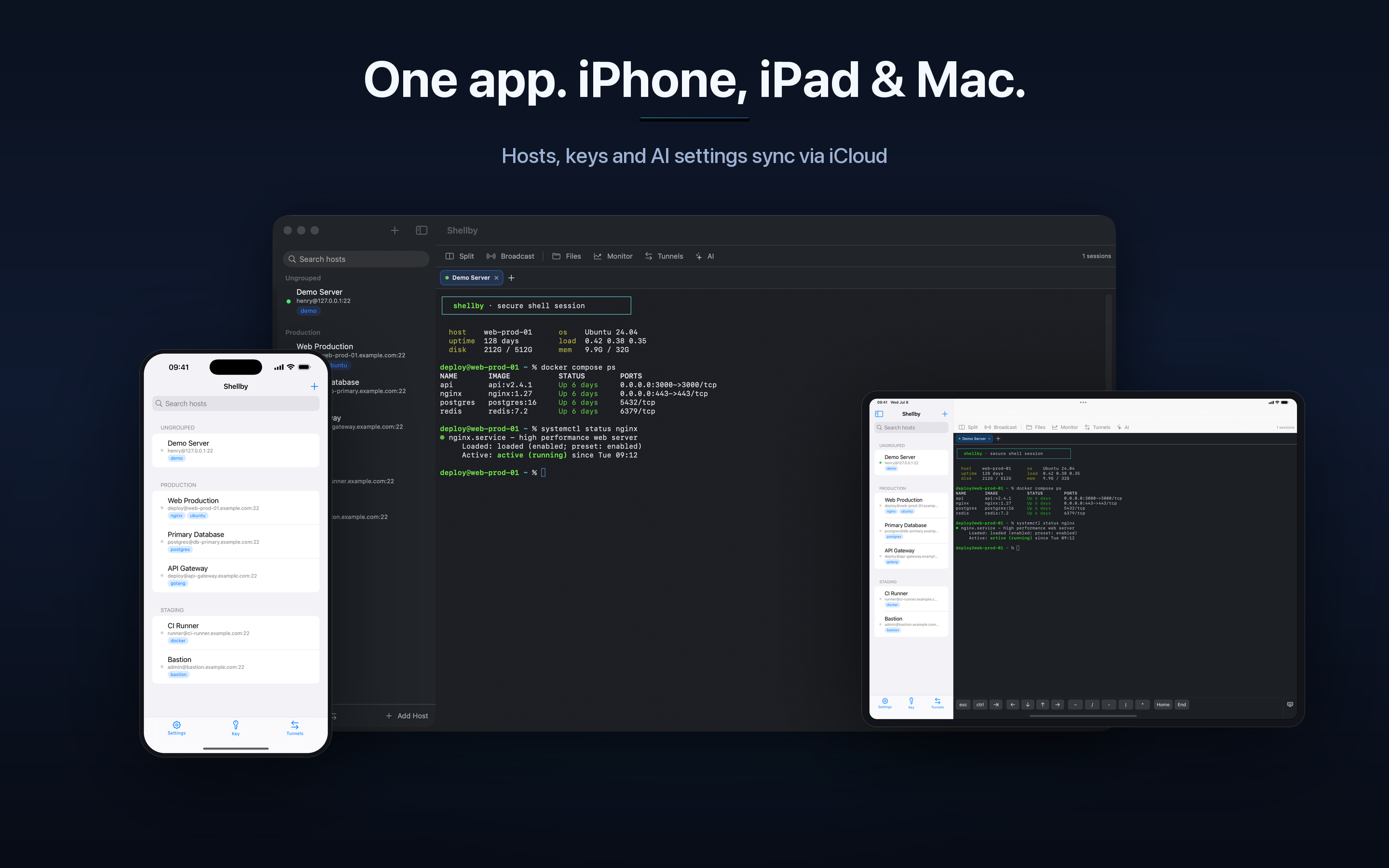The image size is (1389, 868).
Task: Select the Demo Server tab on iPad
Action: pyautogui.click(x=974, y=439)
